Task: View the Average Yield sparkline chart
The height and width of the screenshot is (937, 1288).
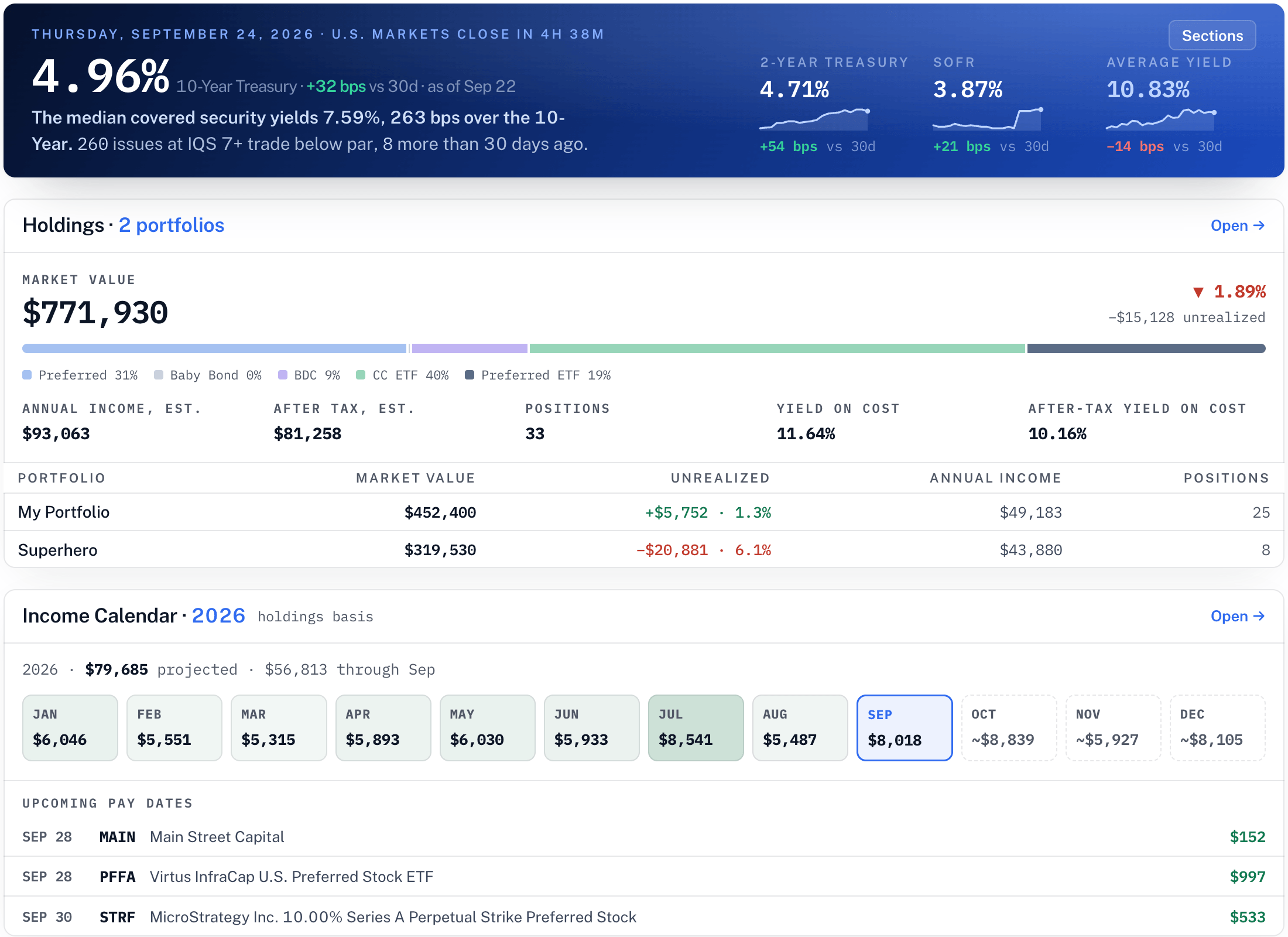Action: click(x=1161, y=119)
